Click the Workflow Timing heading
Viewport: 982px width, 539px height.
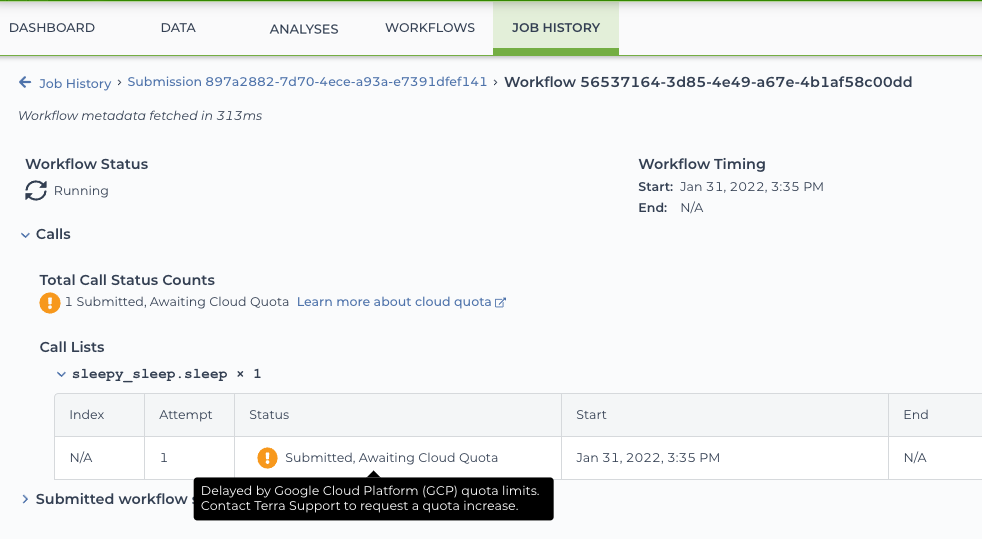[x=701, y=164]
